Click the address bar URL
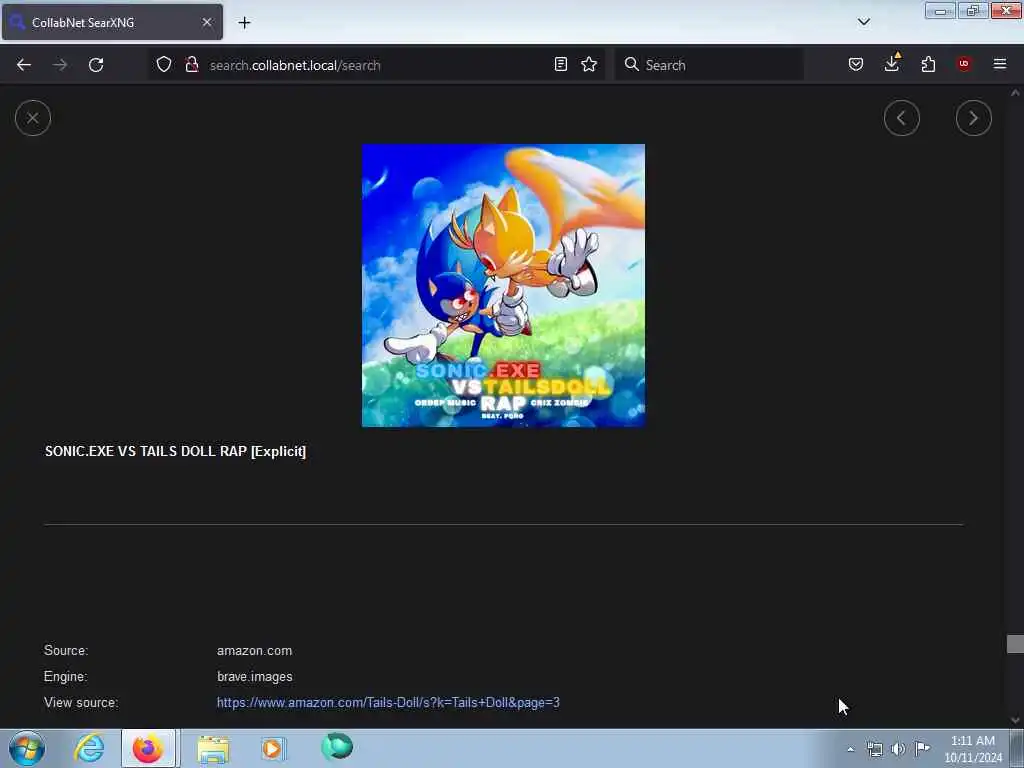This screenshot has height=768, width=1024. [295, 65]
